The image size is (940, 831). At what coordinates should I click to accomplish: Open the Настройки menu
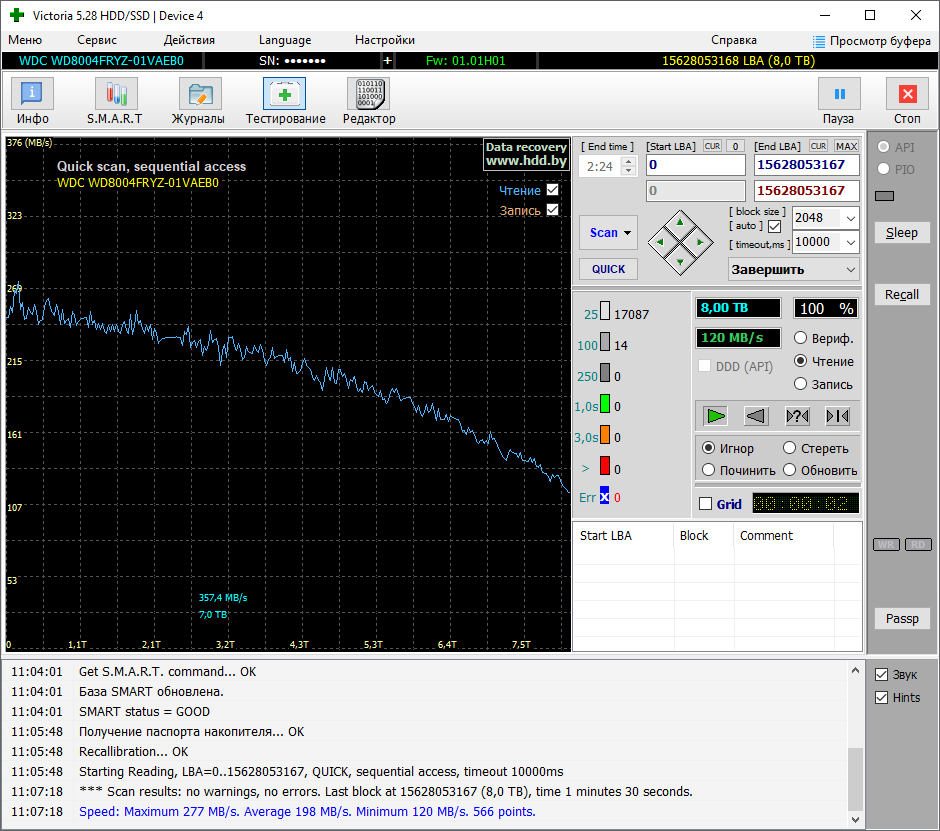click(384, 40)
